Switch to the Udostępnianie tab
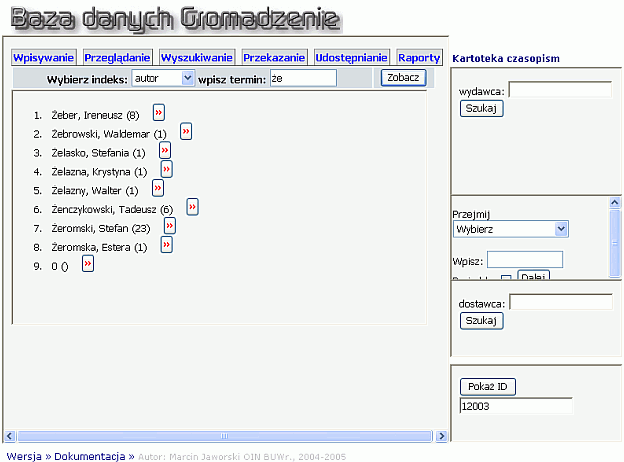 (x=351, y=58)
